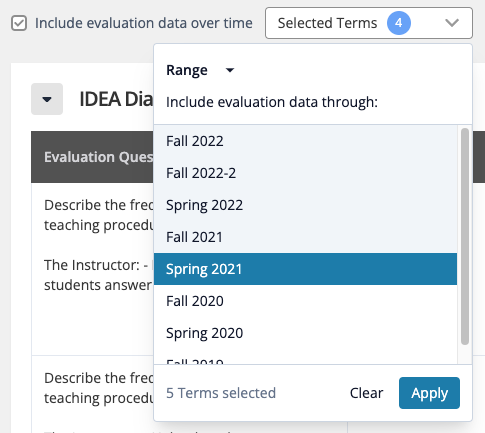Select Spring 2020 term option
The image size is (485, 433).
pos(305,333)
